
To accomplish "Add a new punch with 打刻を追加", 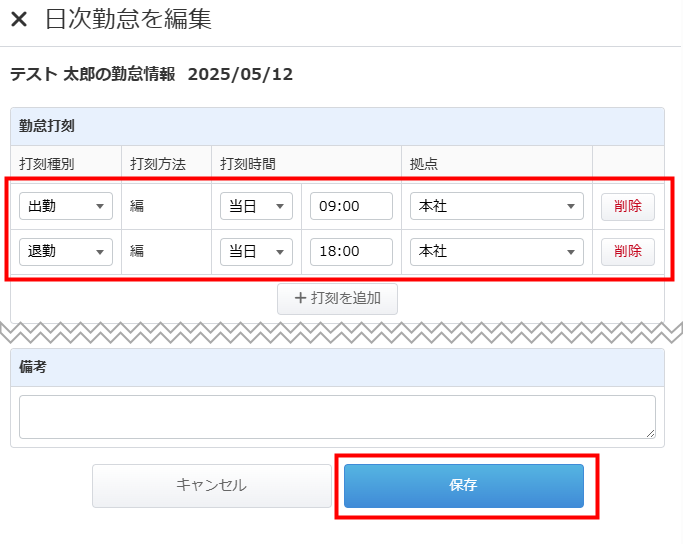I will pyautogui.click(x=337, y=299).
